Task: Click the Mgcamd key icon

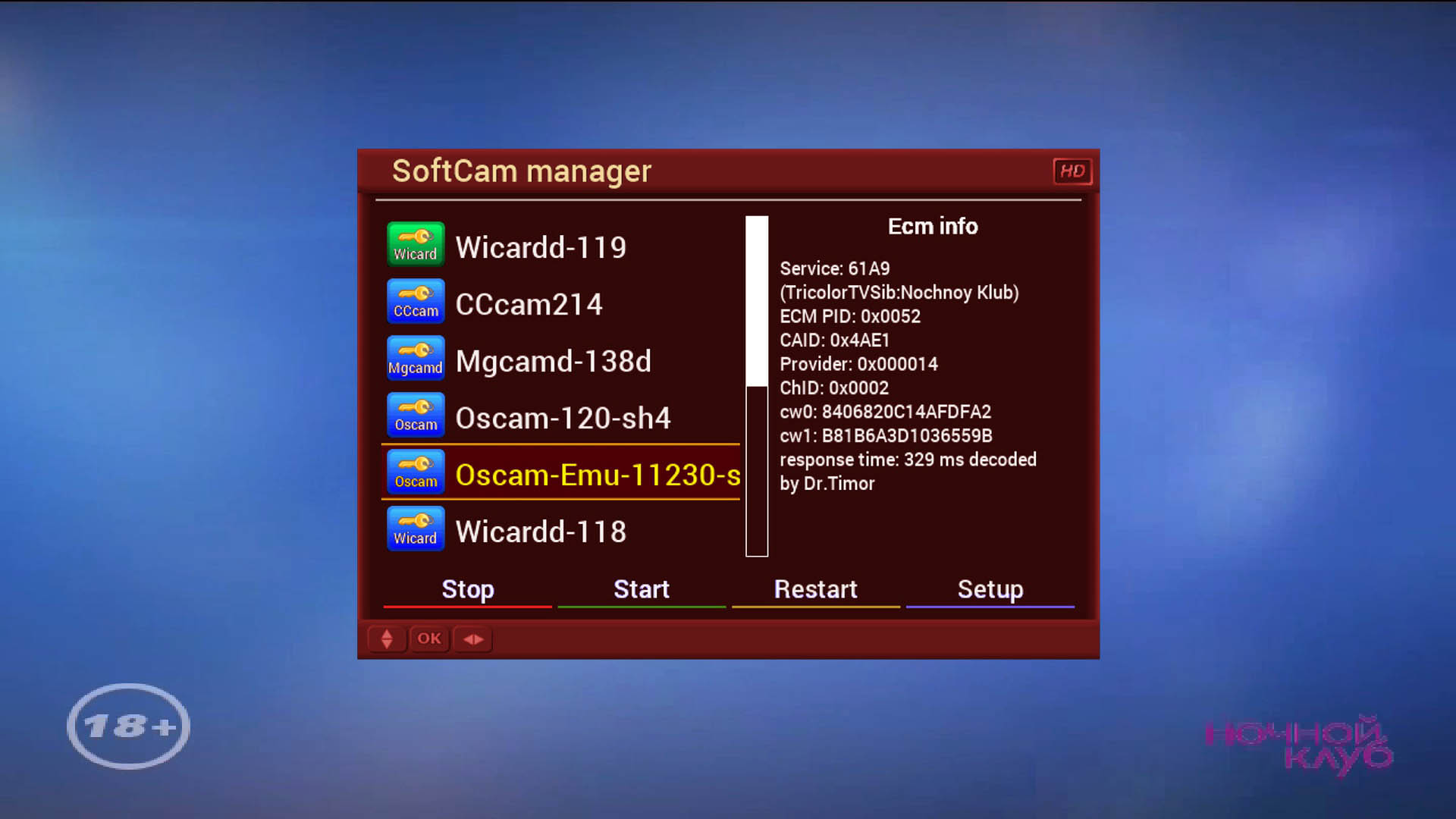Action: pos(416,358)
